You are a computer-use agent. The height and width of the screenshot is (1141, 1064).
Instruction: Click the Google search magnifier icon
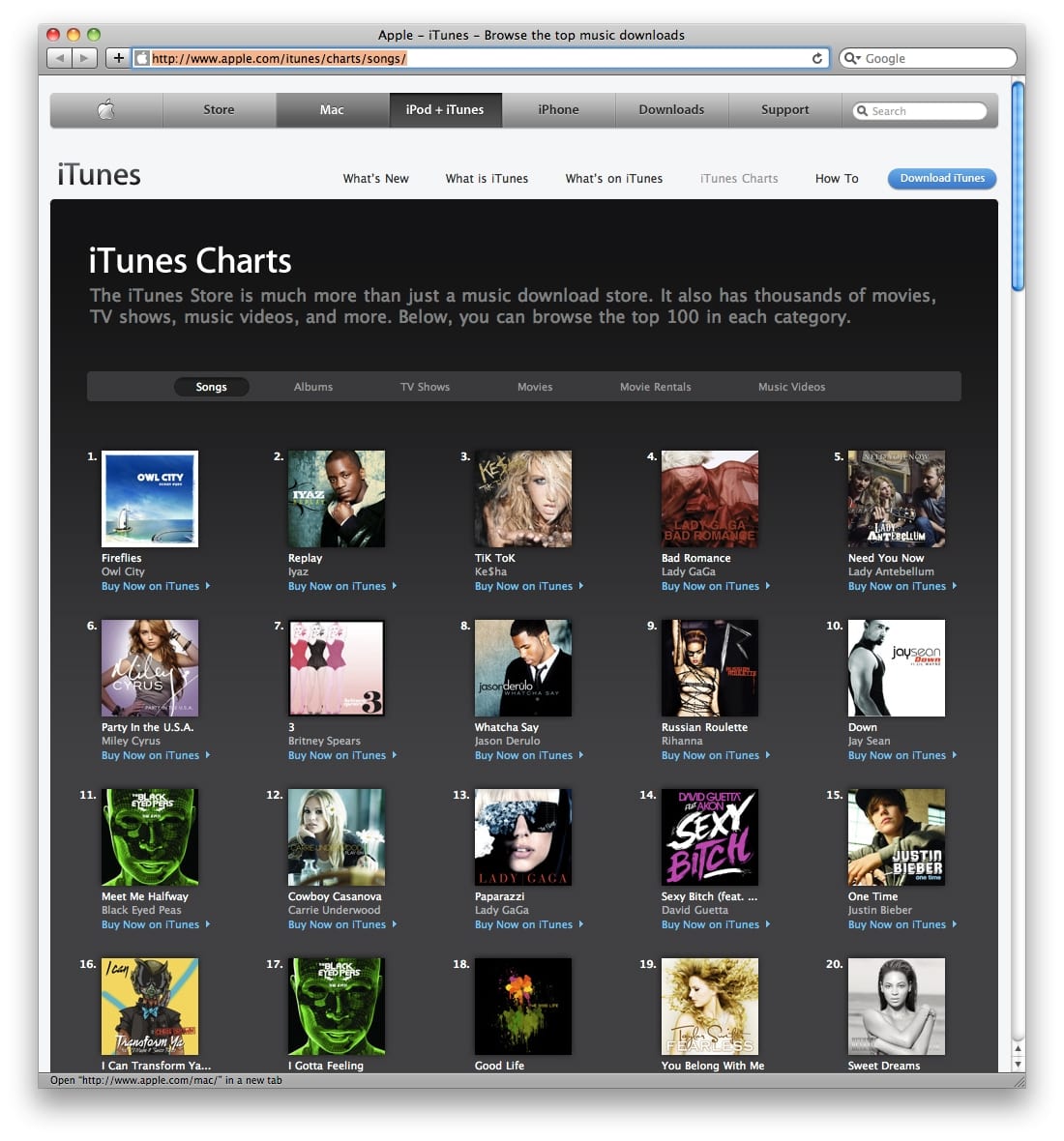pos(851,58)
